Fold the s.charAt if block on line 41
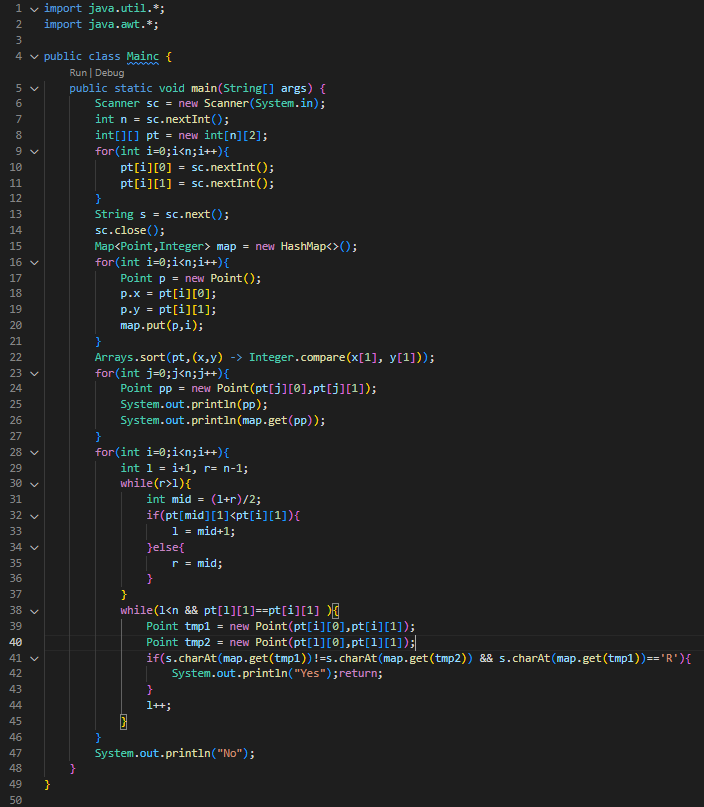 tap(34, 659)
